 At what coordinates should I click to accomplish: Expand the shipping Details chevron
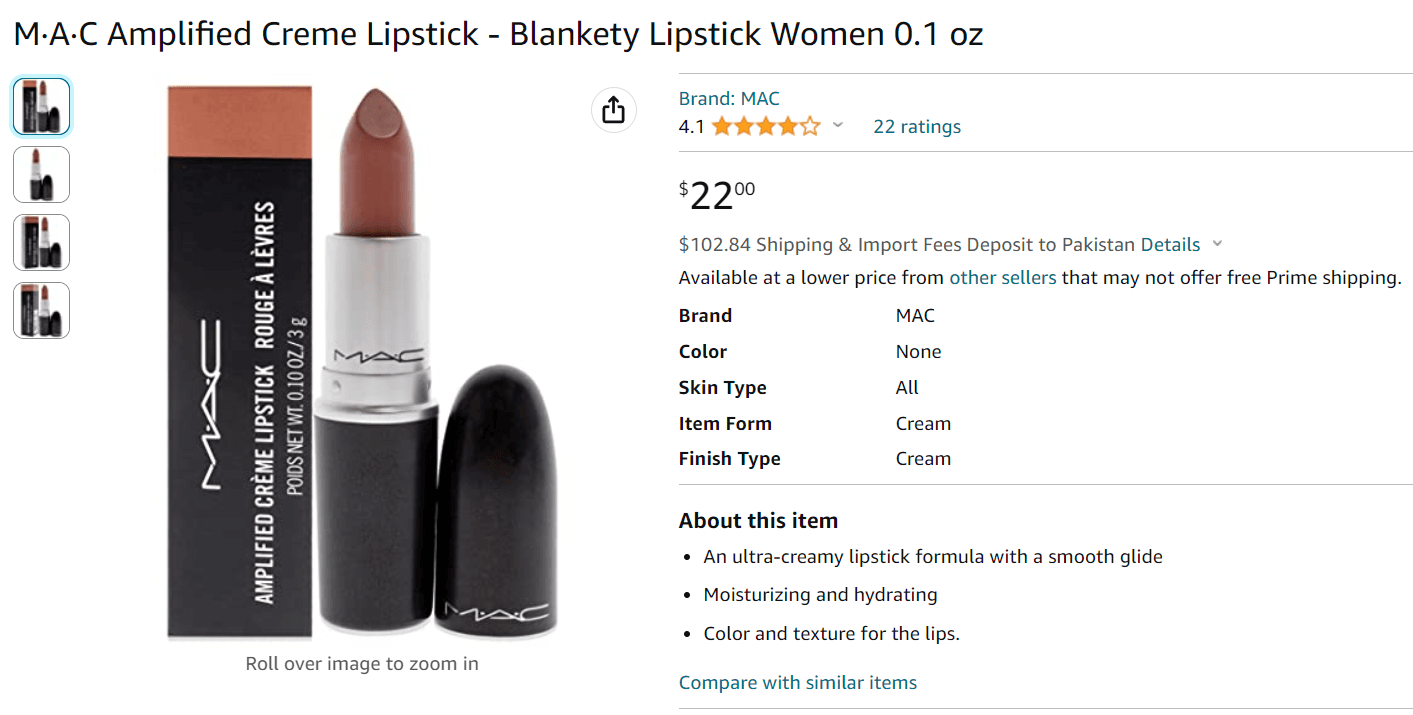tap(1217, 244)
